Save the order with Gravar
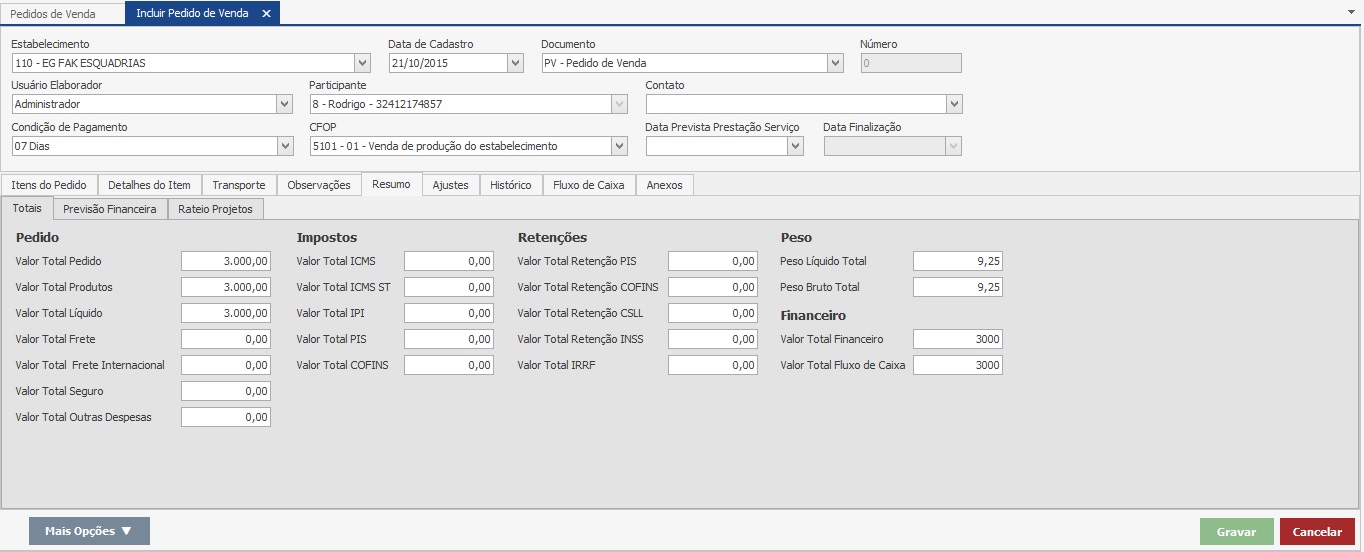Screen dimensions: 1364x552 click(1237, 532)
